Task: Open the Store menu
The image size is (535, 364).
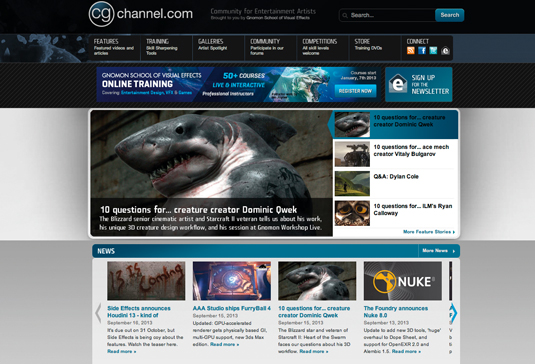Action: 375,47
